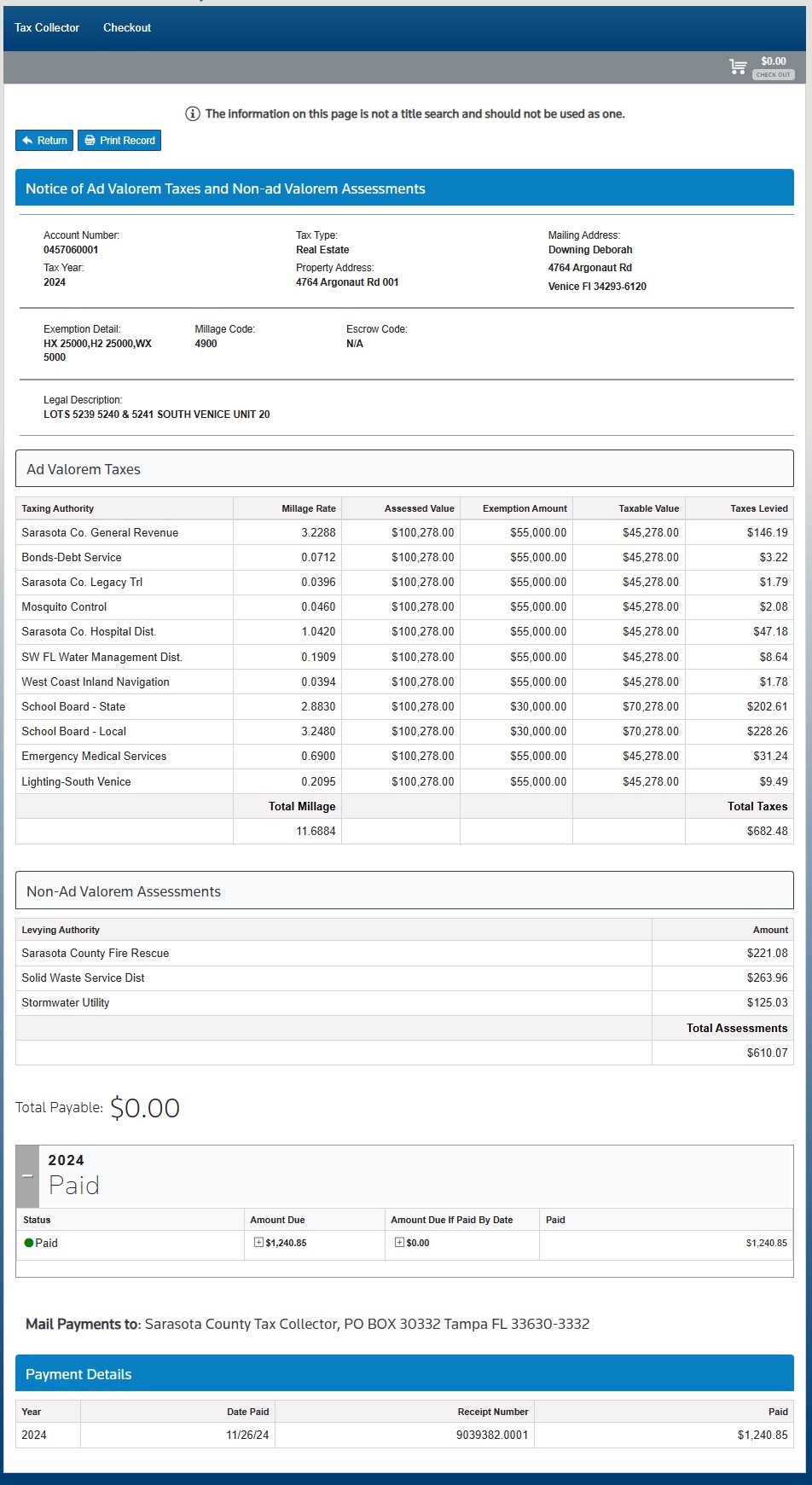The width and height of the screenshot is (812, 1485).
Task: Click the shopping cart icon
Action: click(738, 67)
